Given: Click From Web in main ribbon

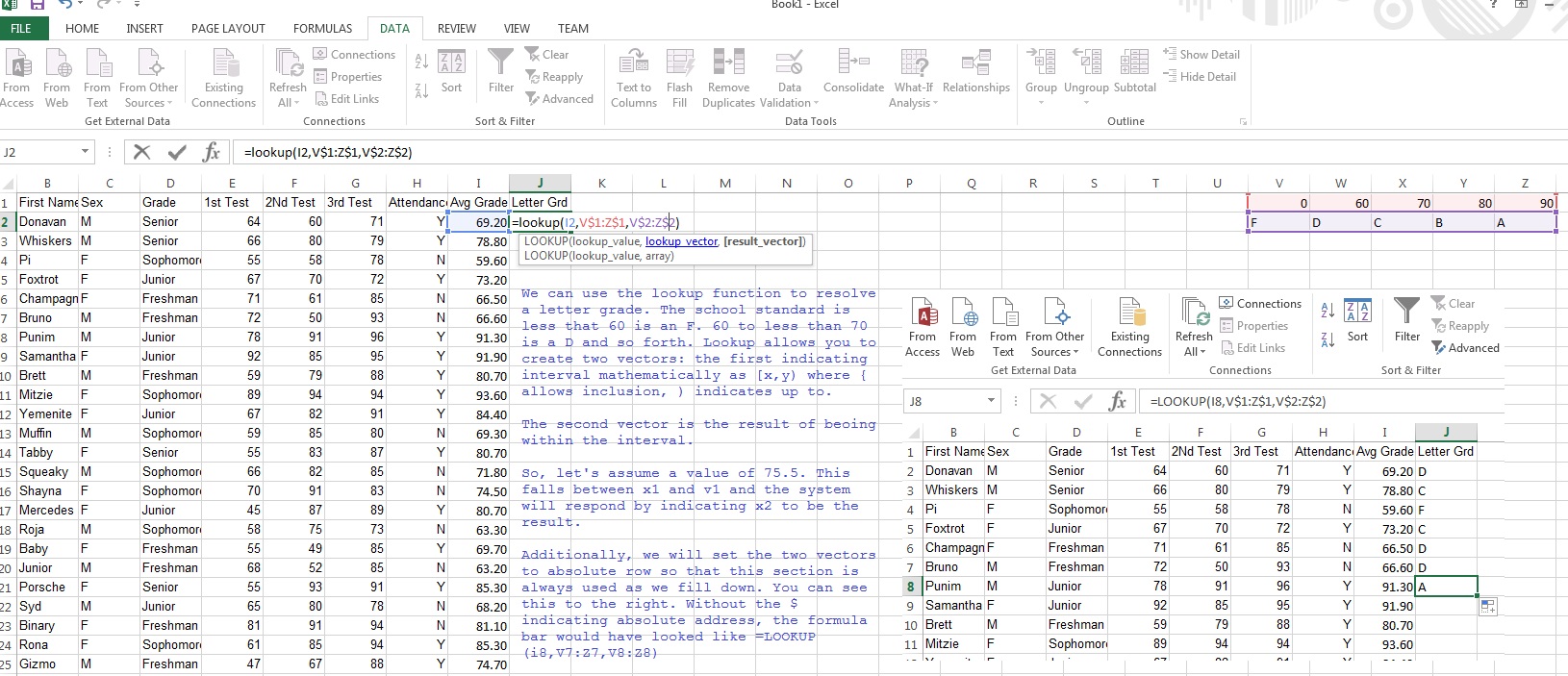Looking at the screenshot, I should tap(57, 78).
